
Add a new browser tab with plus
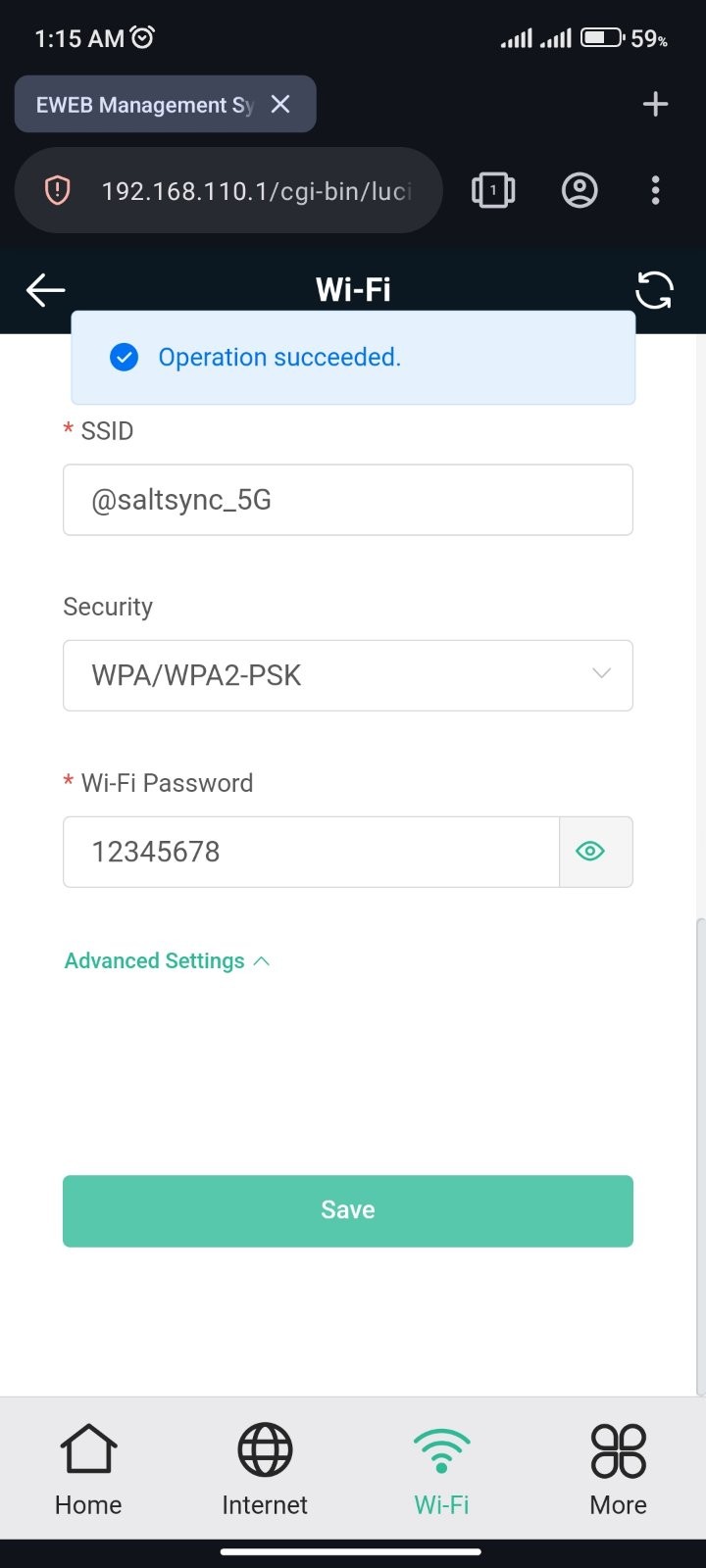(x=655, y=104)
